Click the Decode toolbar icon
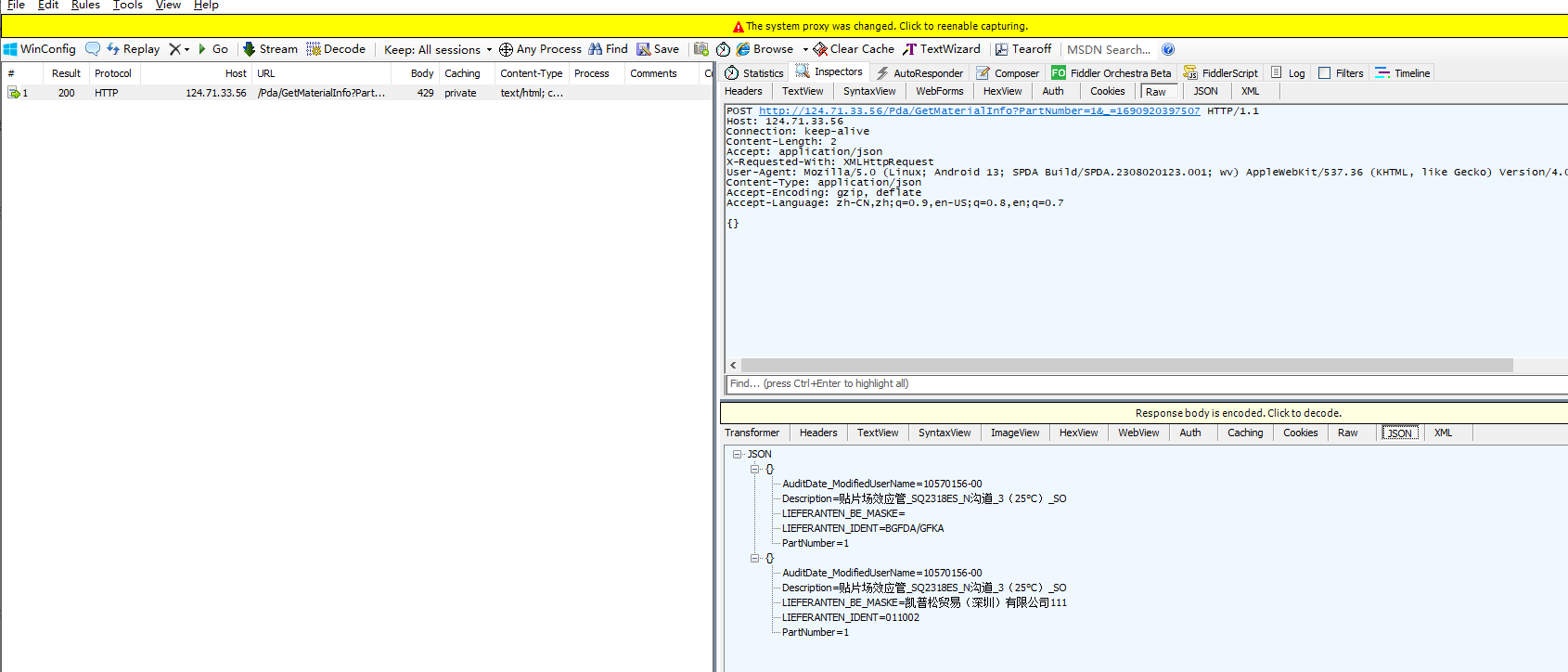 point(314,49)
